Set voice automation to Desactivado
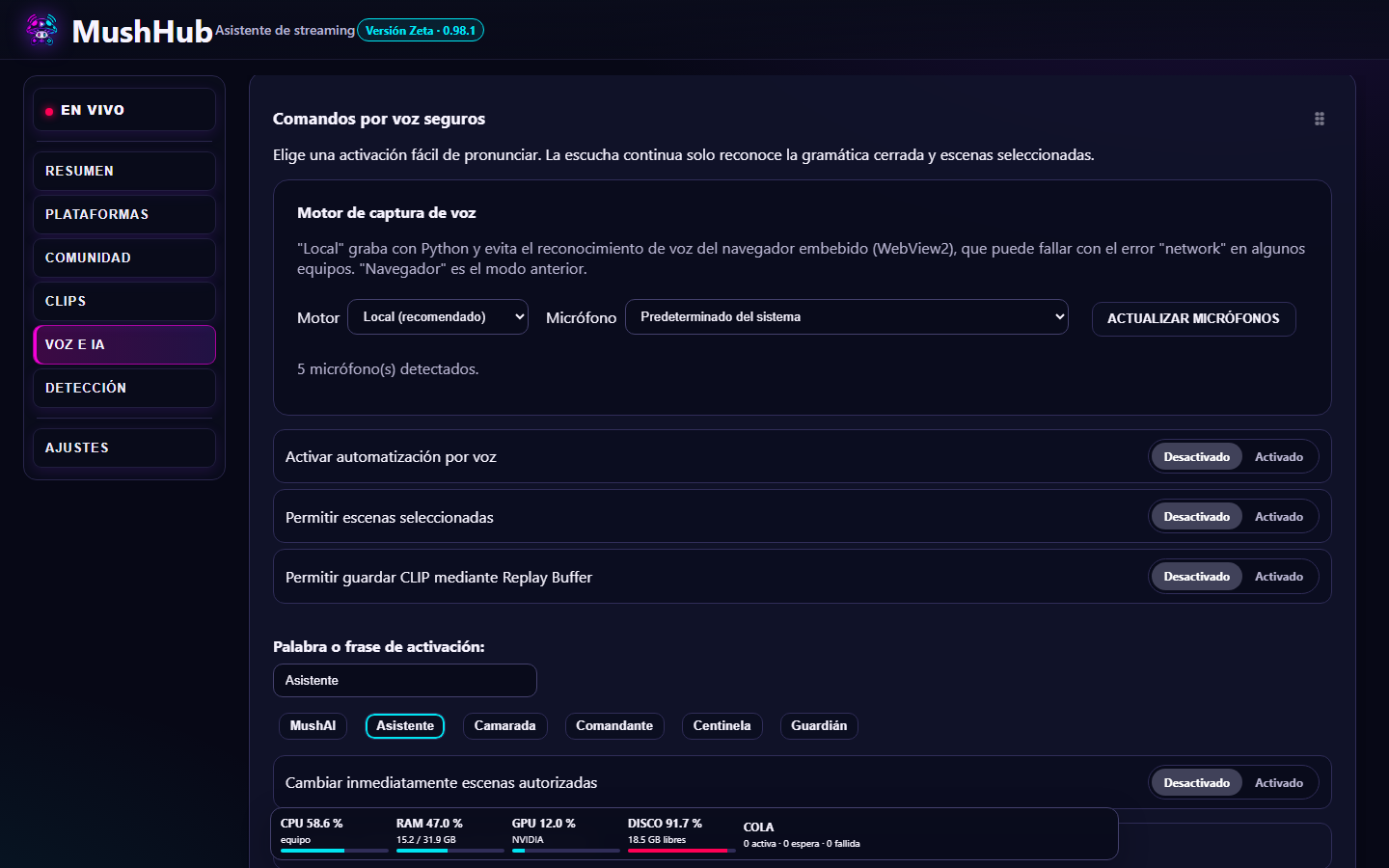 tap(1196, 457)
